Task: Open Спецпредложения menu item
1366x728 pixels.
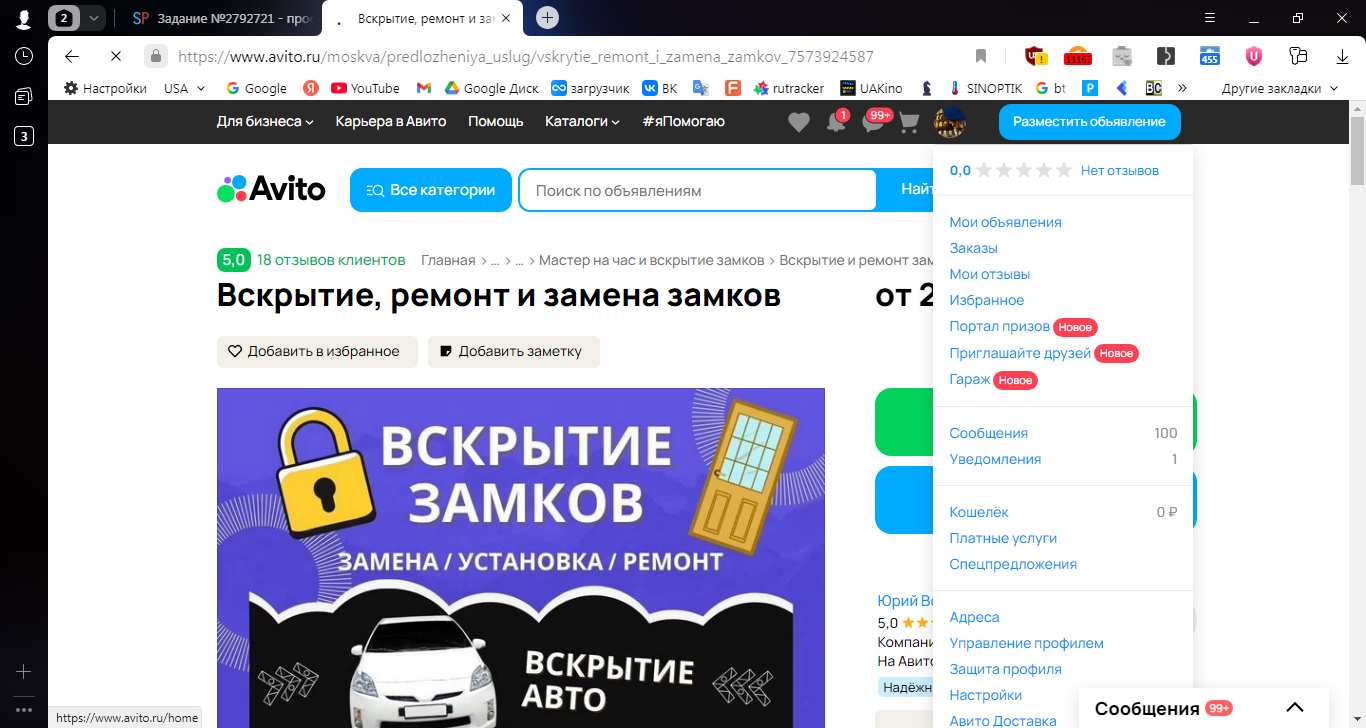Action: pos(1013,564)
